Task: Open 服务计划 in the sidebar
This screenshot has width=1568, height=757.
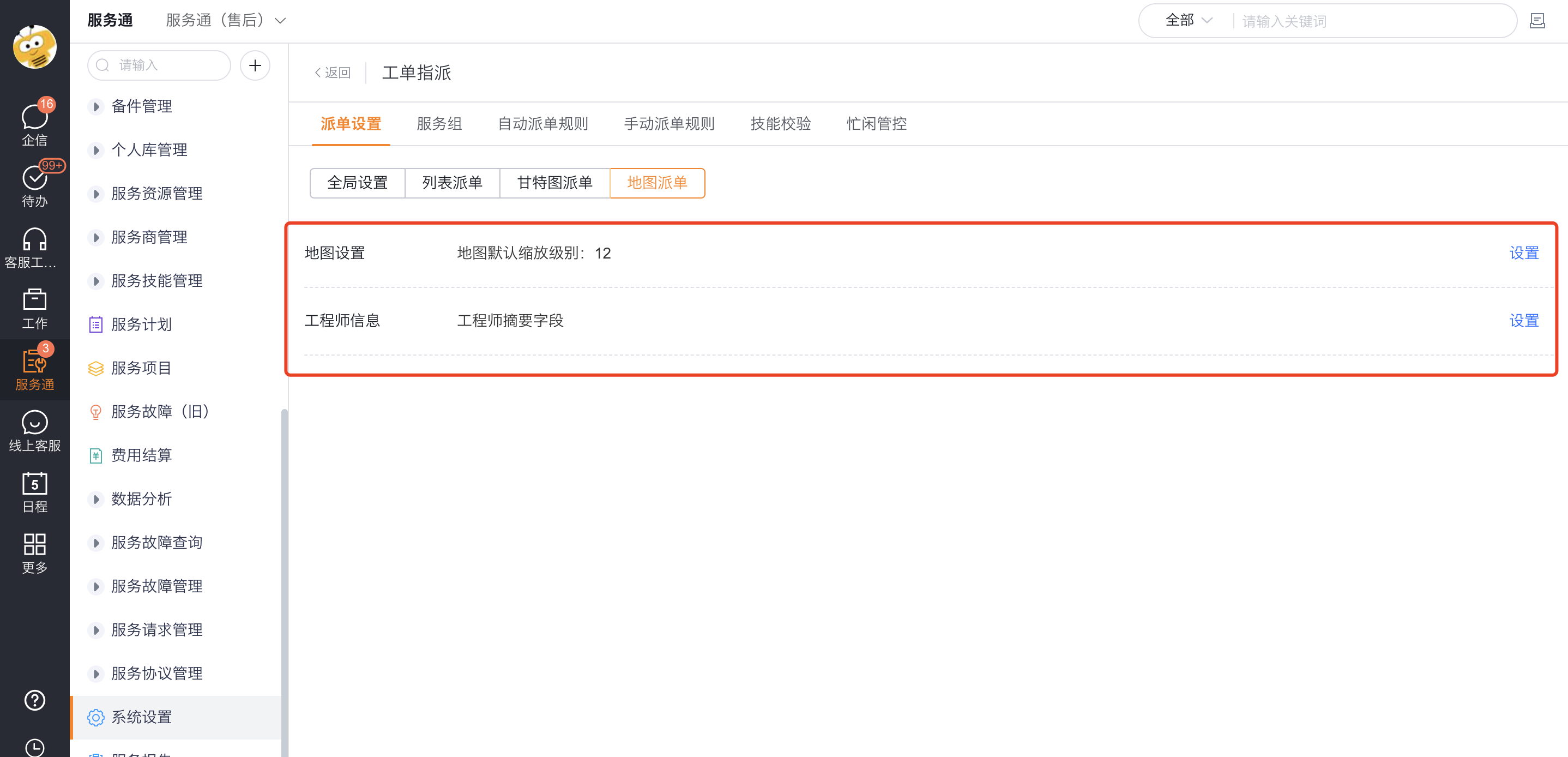Action: [141, 325]
